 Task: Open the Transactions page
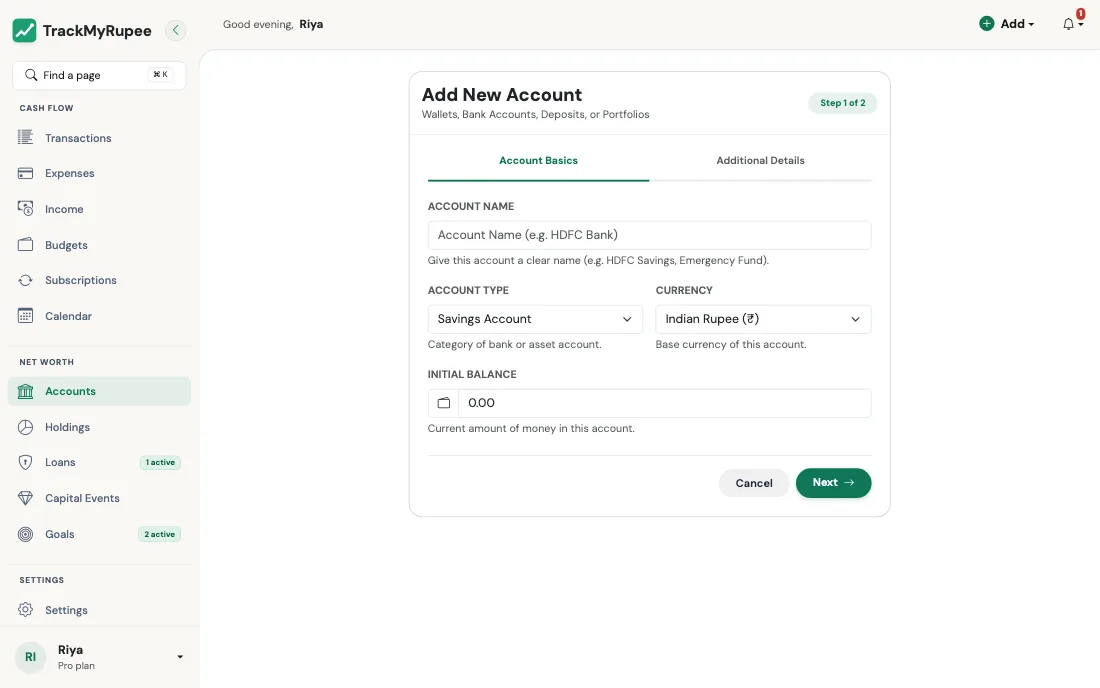pyautogui.click(x=99, y=138)
